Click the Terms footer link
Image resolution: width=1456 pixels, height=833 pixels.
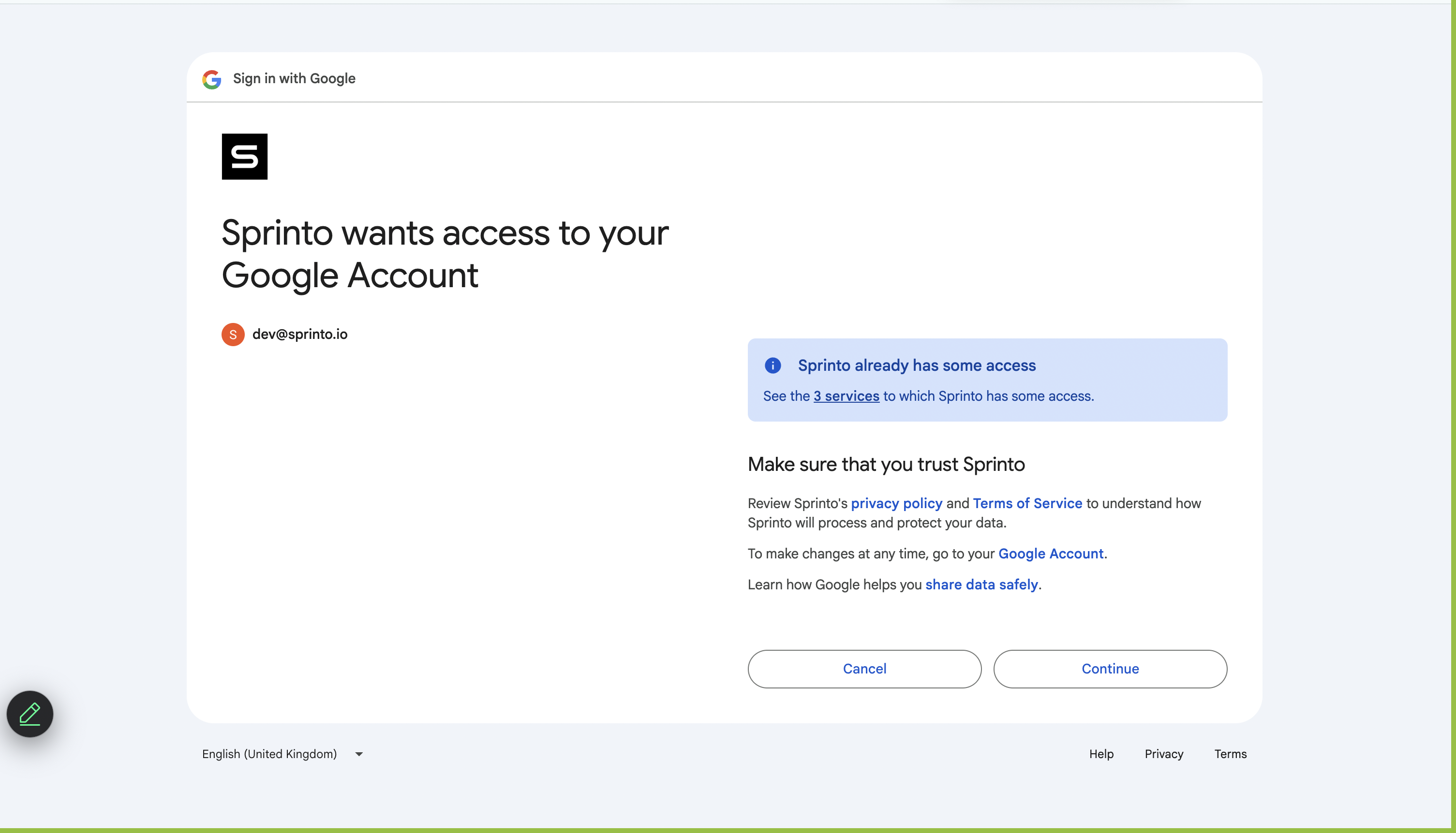point(1230,754)
